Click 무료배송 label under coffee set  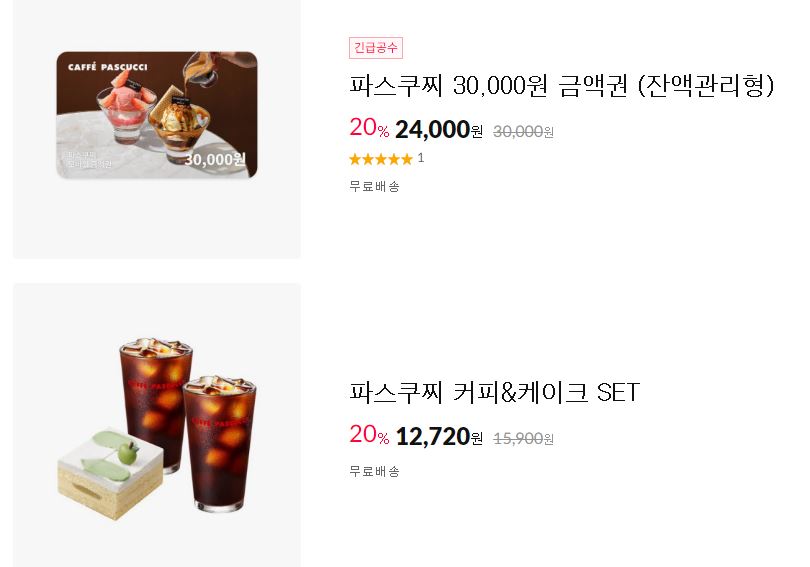pyautogui.click(x=375, y=471)
